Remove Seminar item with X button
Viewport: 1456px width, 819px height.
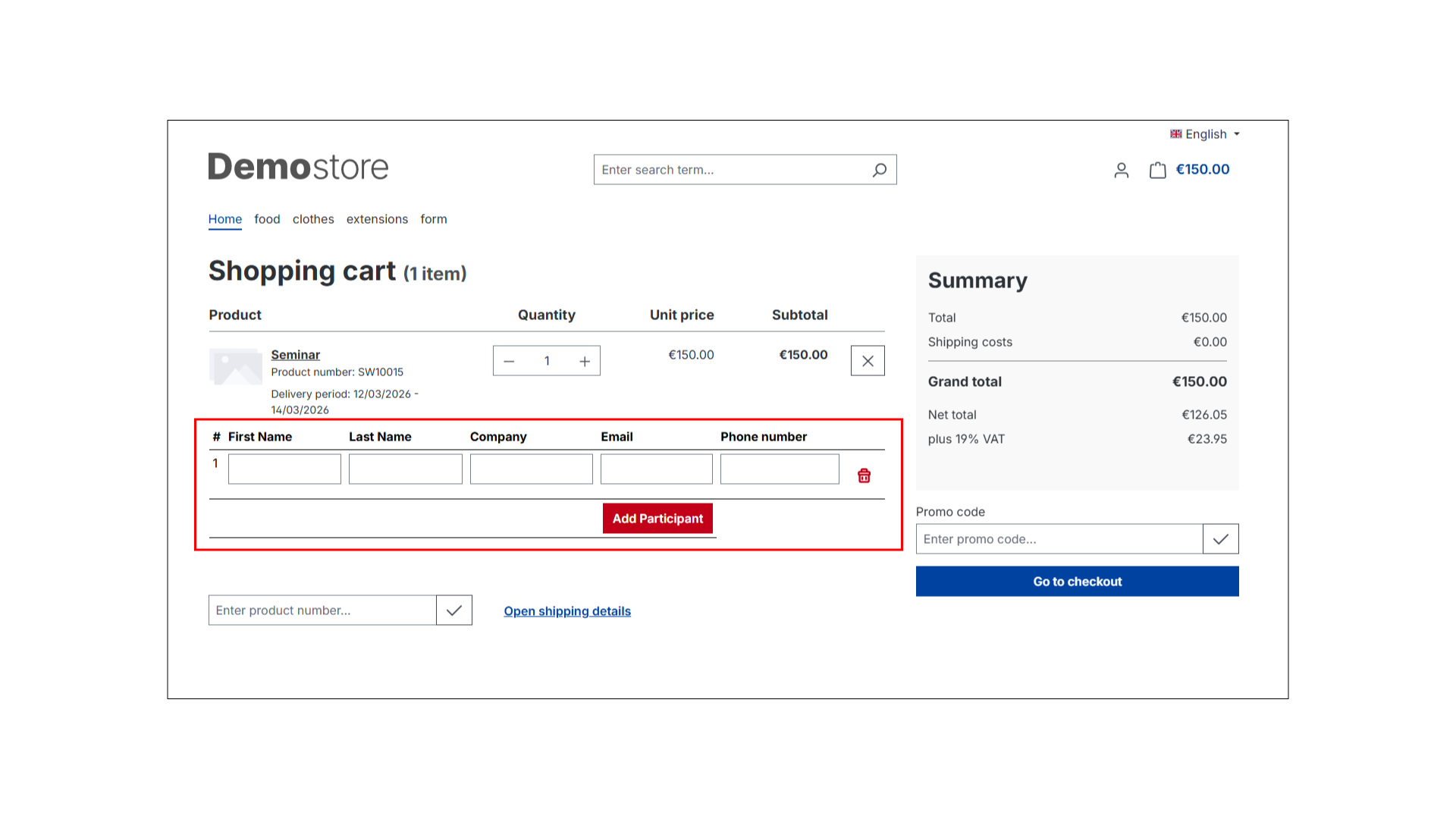(x=868, y=361)
